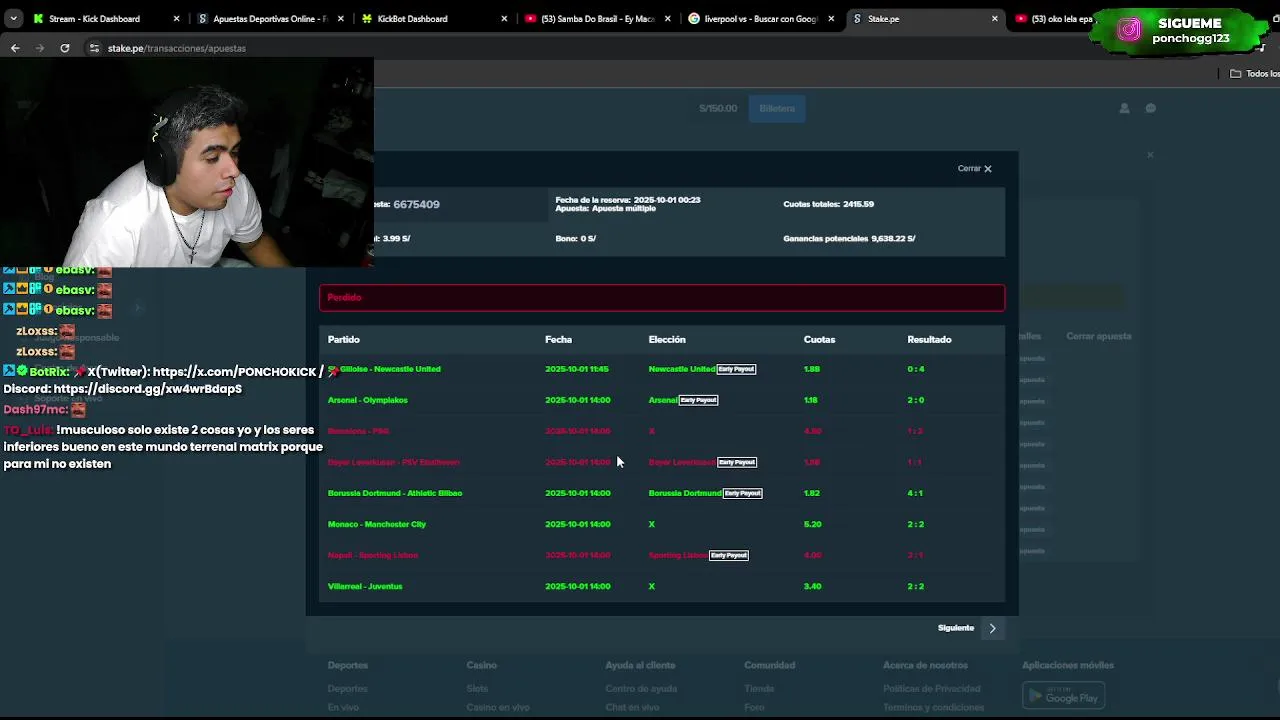
Task: Click the 4 : 1 result for Dortmund
Action: click(915, 493)
